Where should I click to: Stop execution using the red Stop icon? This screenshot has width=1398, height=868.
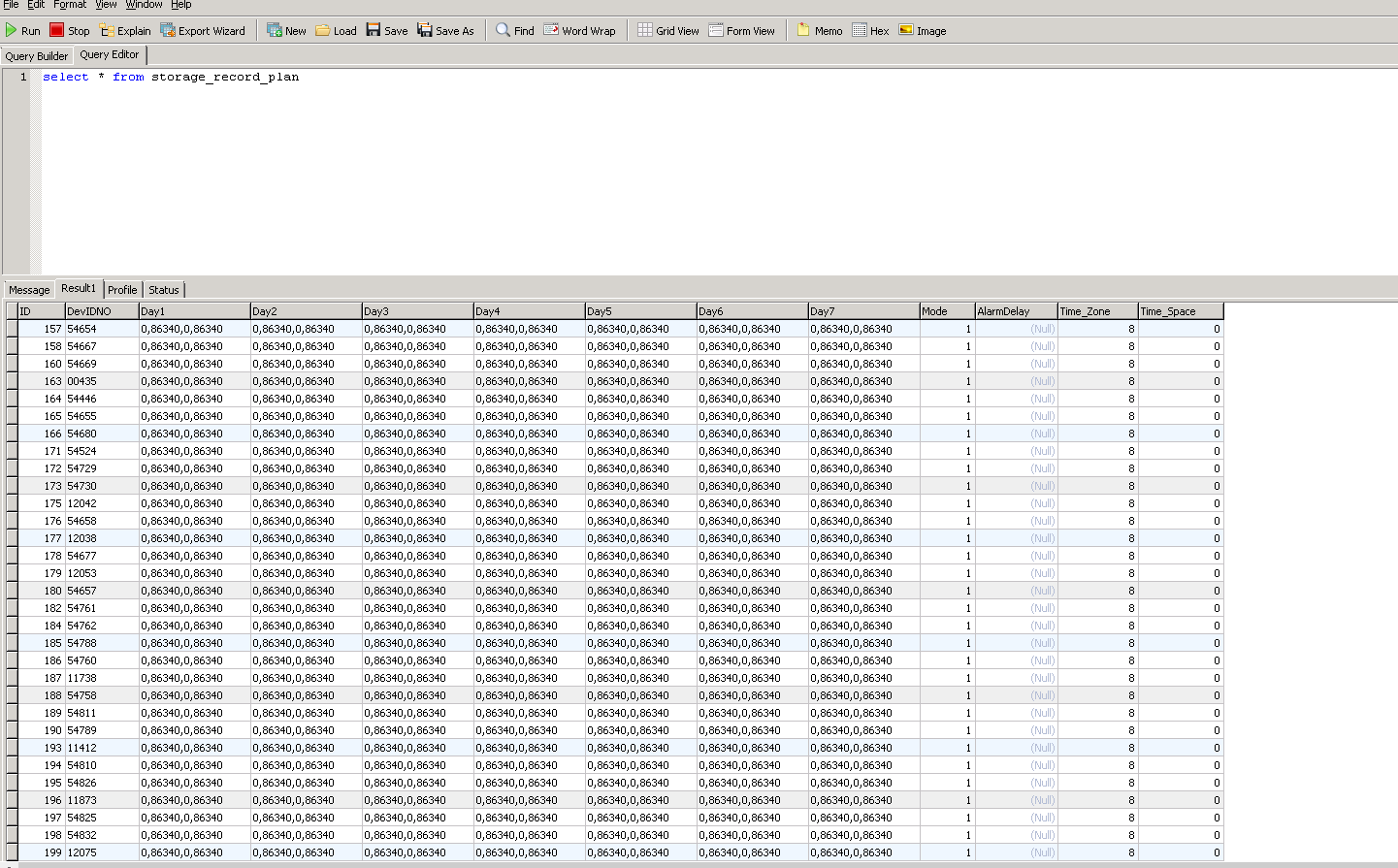pyautogui.click(x=57, y=30)
